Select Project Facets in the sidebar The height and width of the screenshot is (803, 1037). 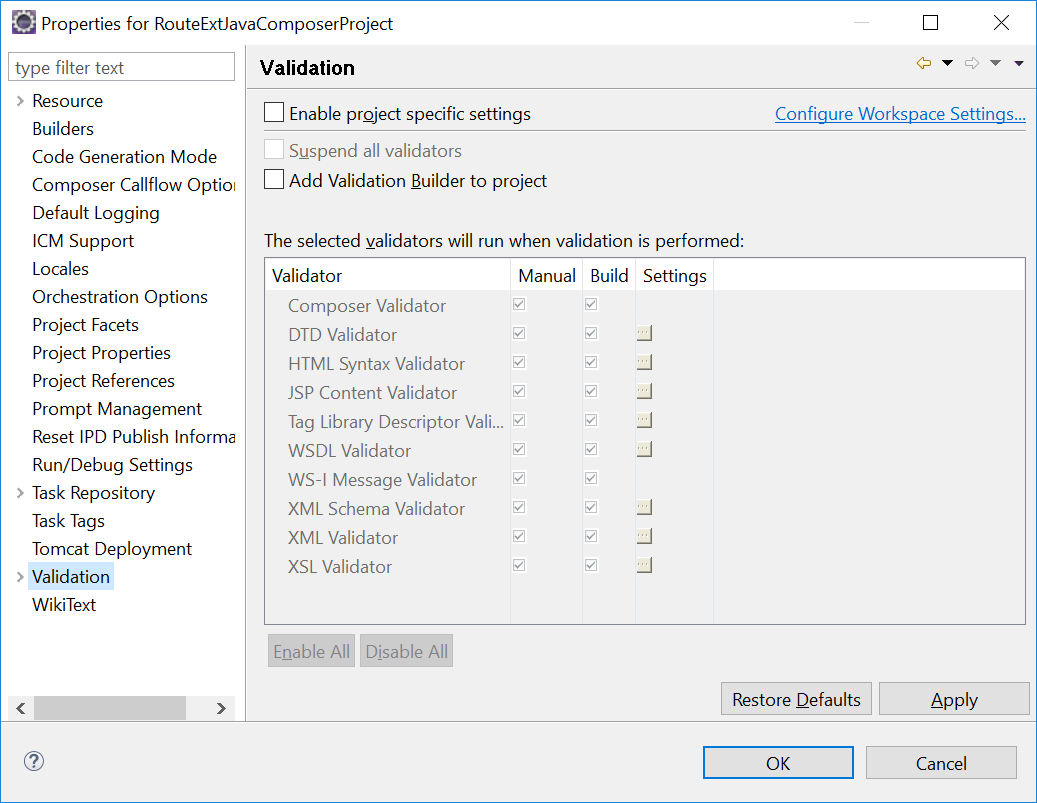pyautogui.click(x=85, y=325)
